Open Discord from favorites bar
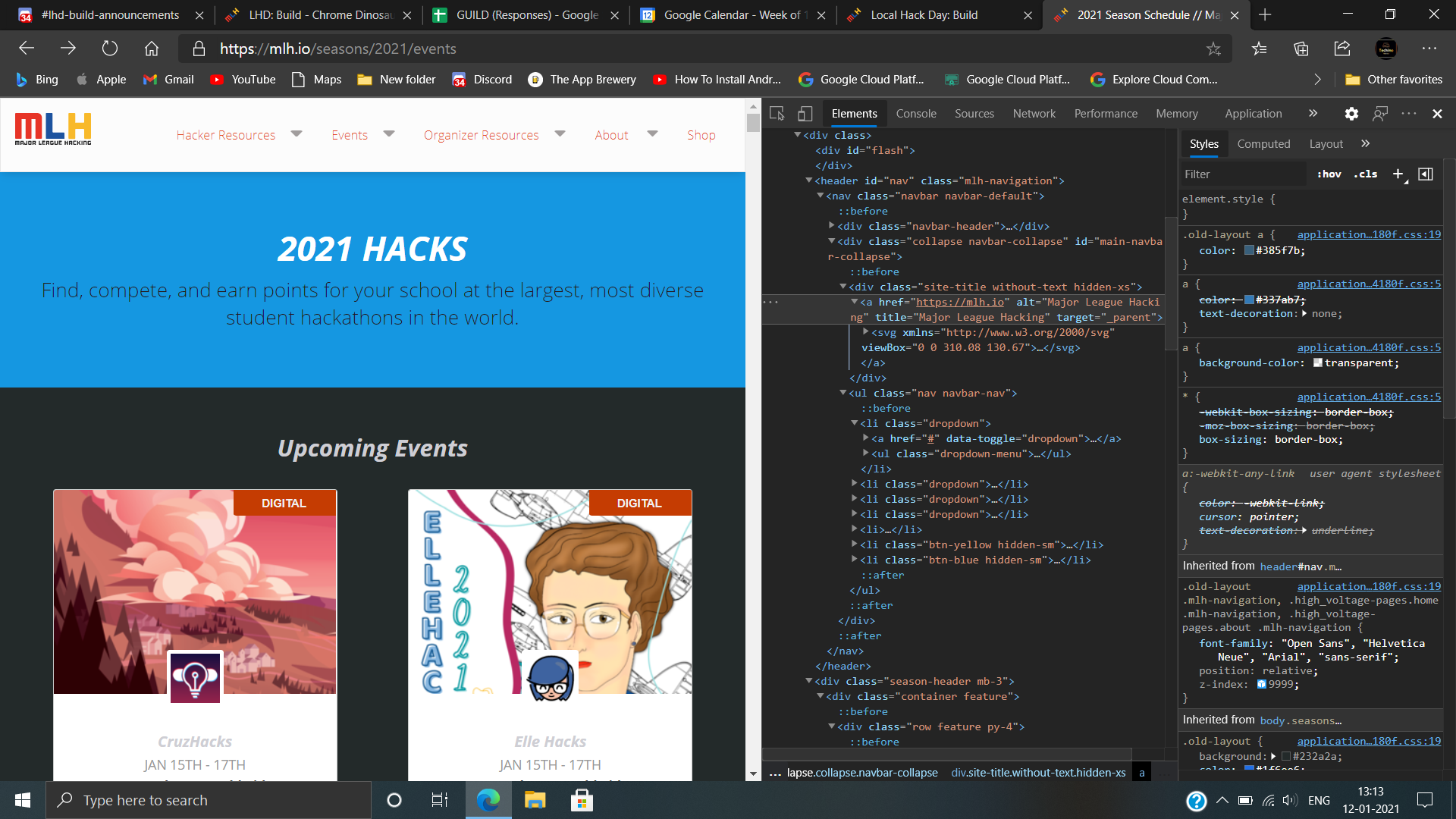The image size is (1456, 819). (x=482, y=79)
